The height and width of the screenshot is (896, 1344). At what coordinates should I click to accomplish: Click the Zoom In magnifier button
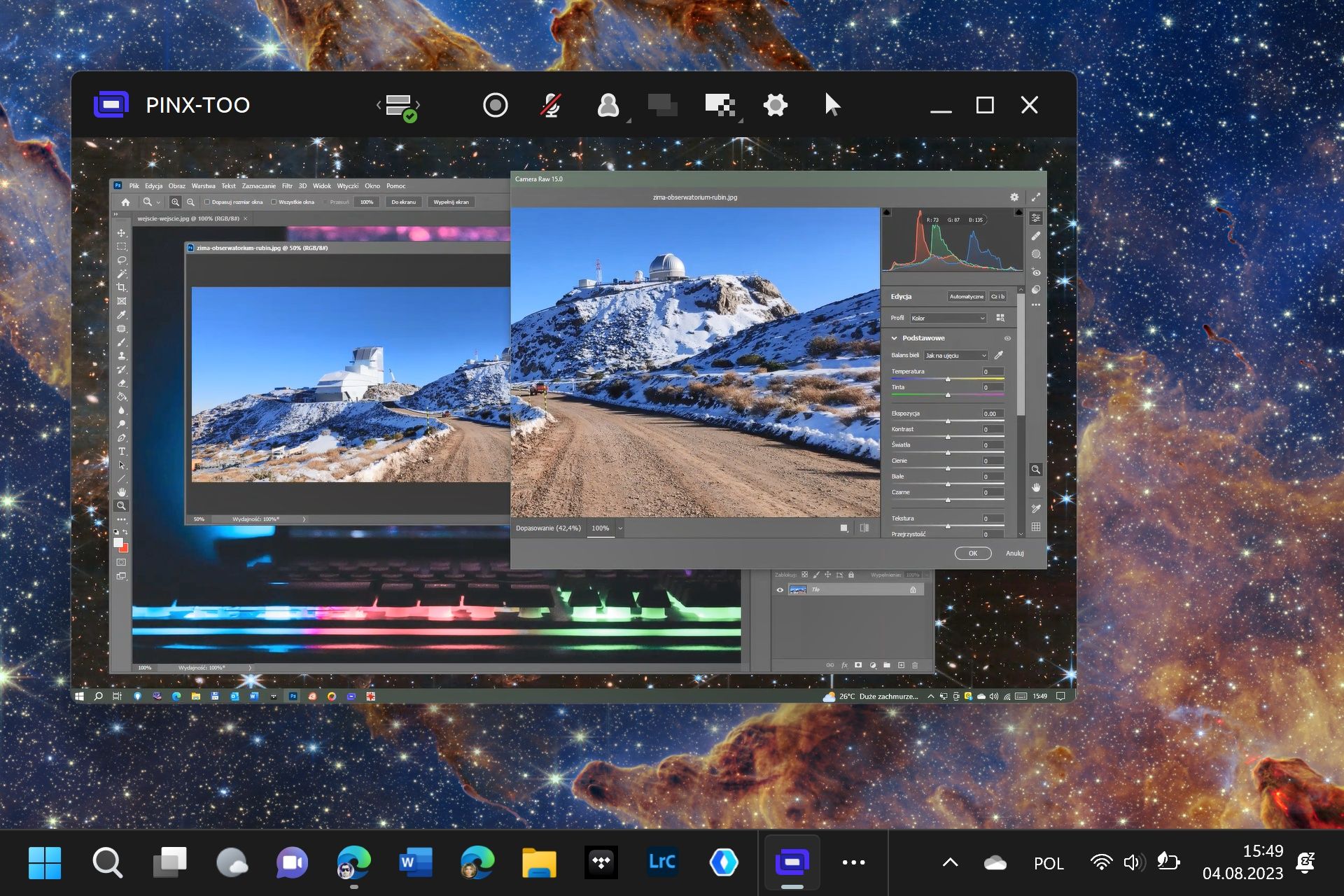[175, 202]
